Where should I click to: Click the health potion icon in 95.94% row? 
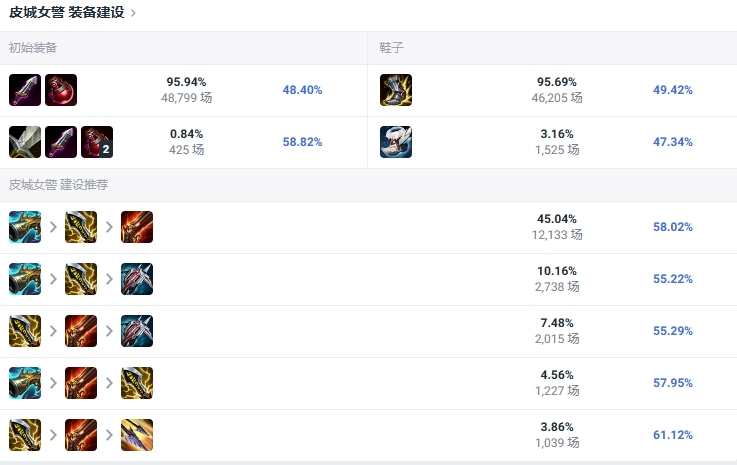[61, 90]
